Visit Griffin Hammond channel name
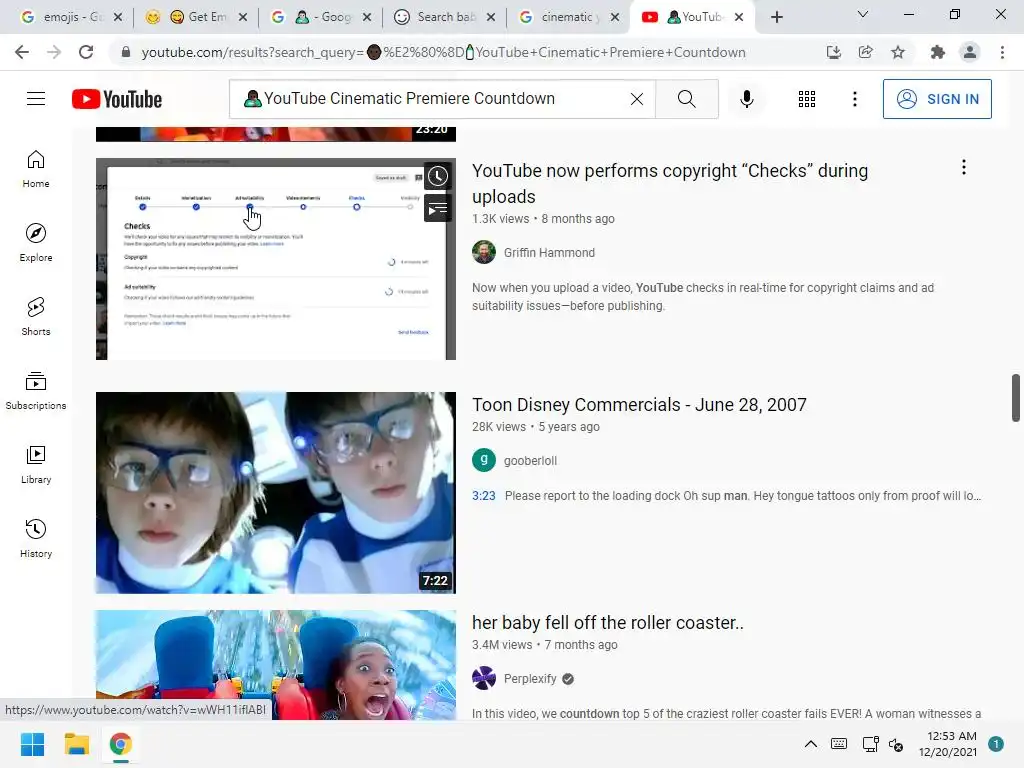 (x=549, y=253)
